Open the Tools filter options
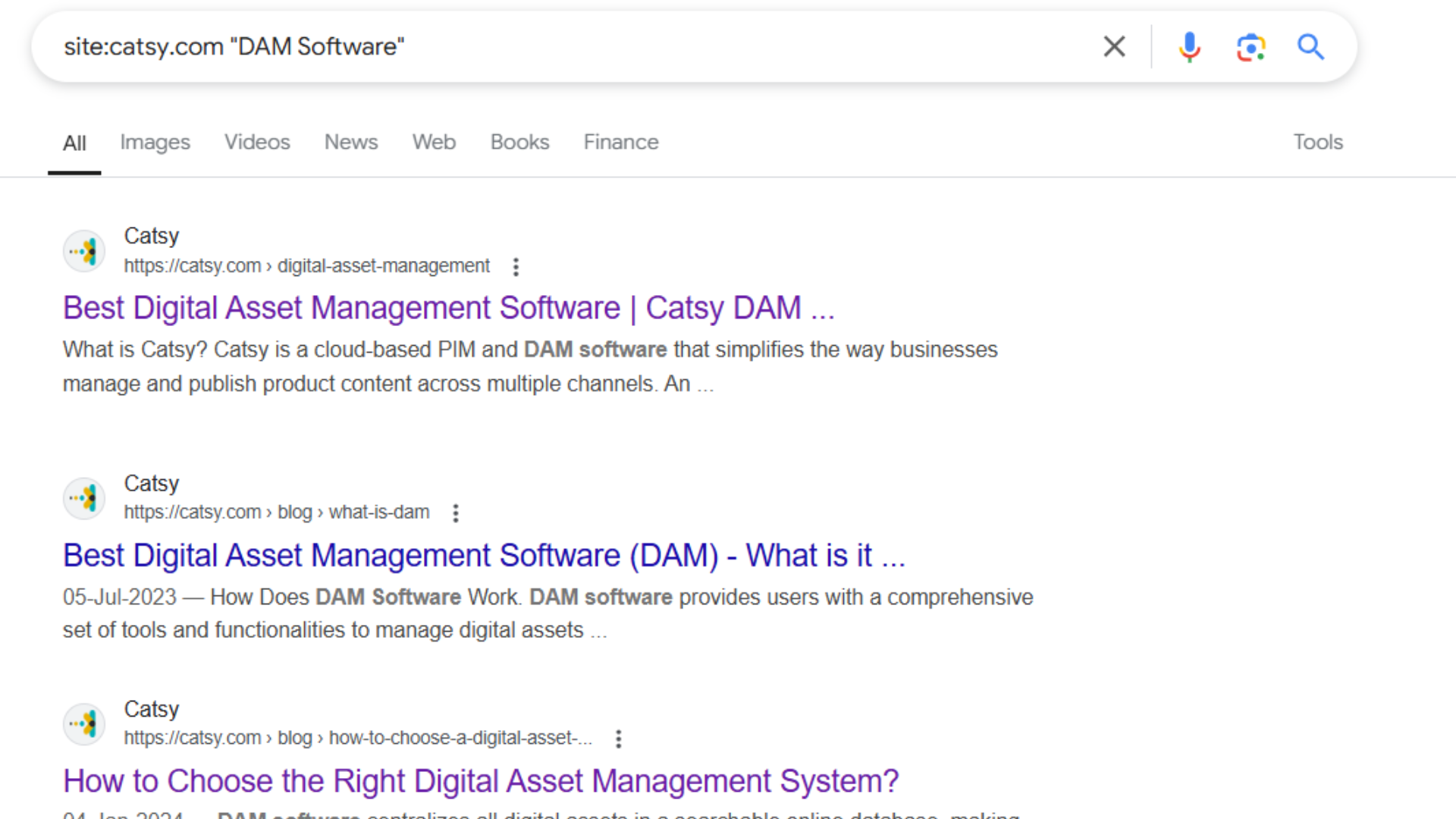The width and height of the screenshot is (1456, 819). (x=1317, y=142)
